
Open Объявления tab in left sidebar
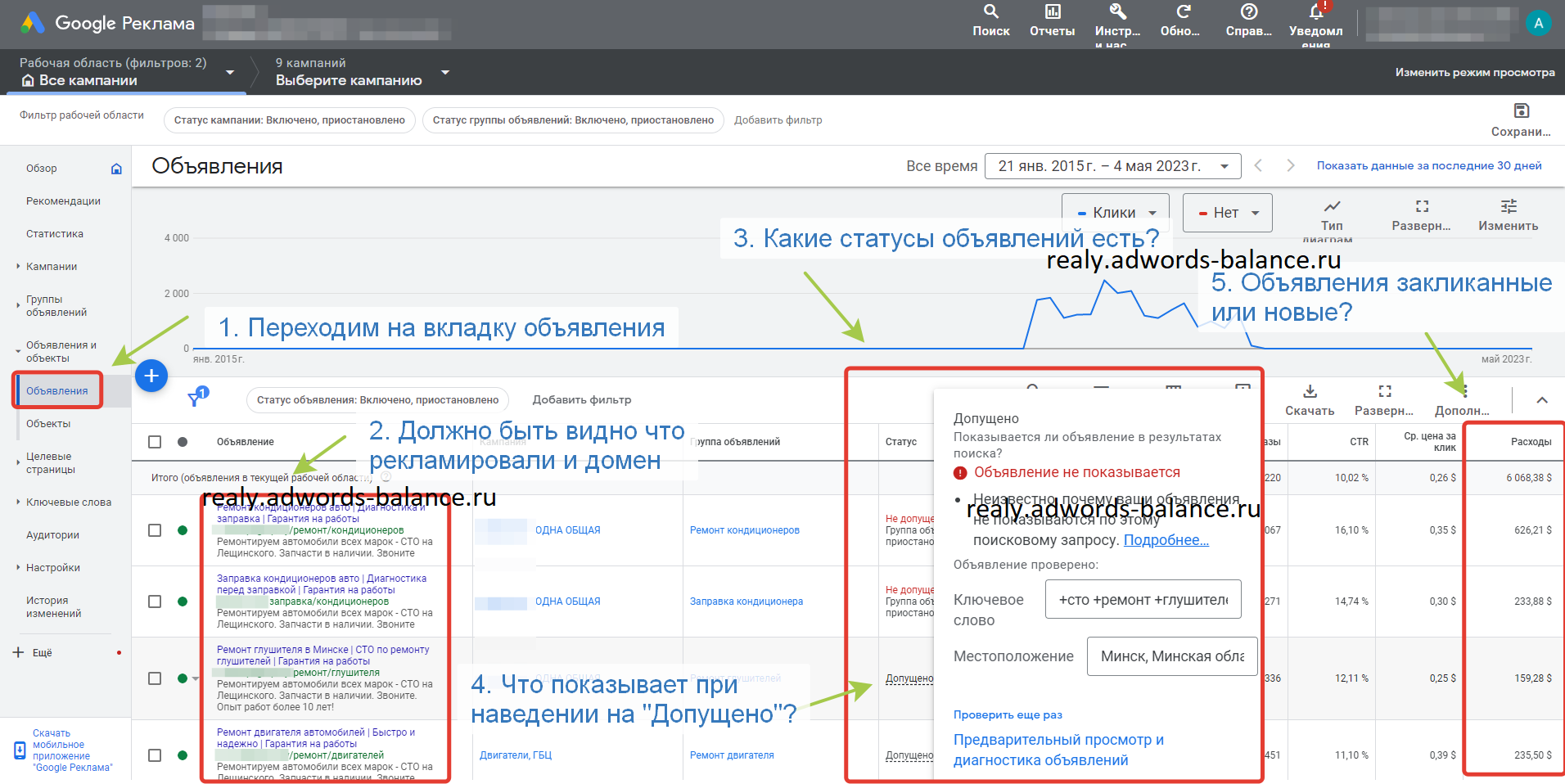tap(57, 391)
